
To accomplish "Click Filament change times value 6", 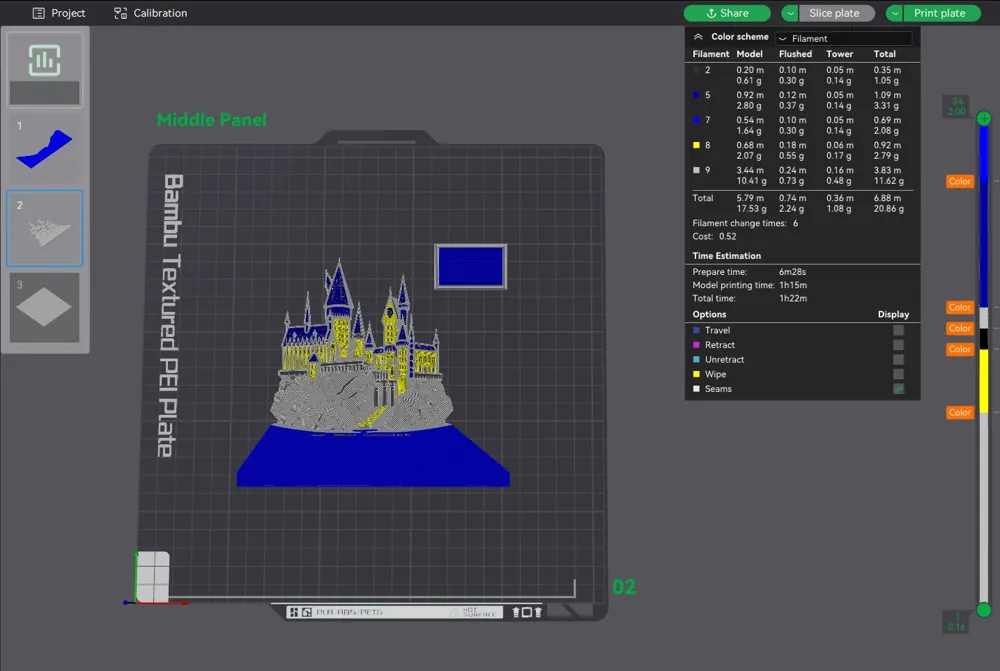I will (x=795, y=223).
